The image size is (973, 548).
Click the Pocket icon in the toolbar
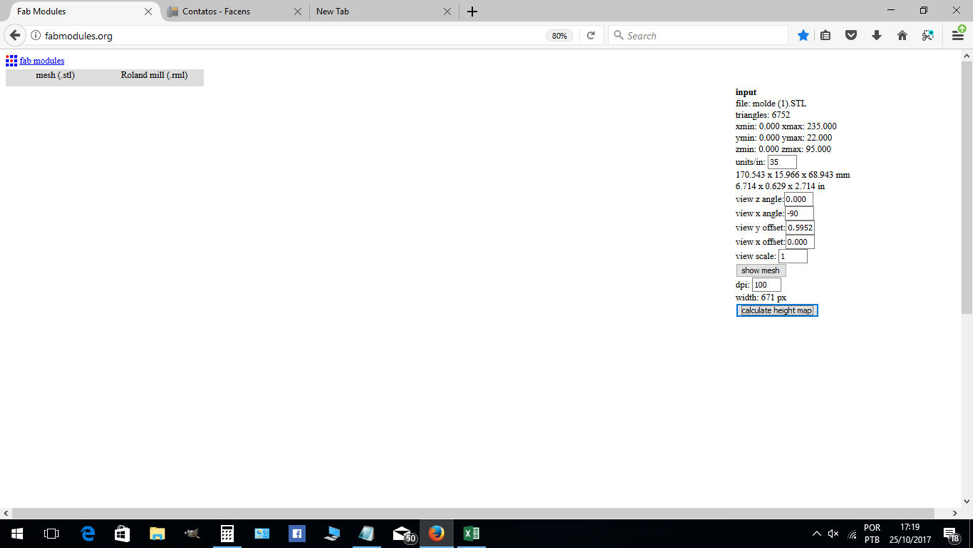(x=851, y=35)
